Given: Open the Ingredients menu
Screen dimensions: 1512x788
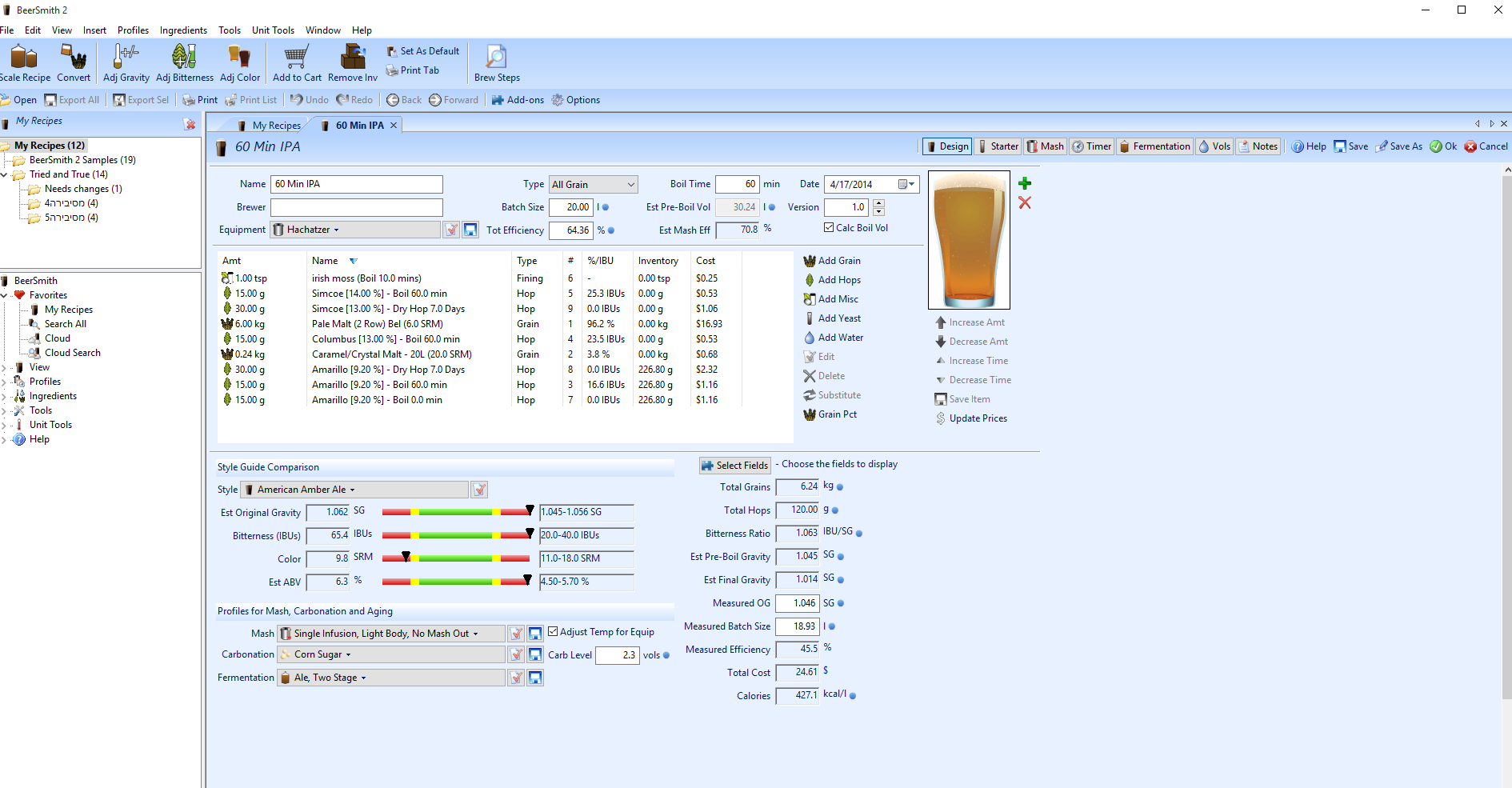Looking at the screenshot, I should (x=183, y=30).
